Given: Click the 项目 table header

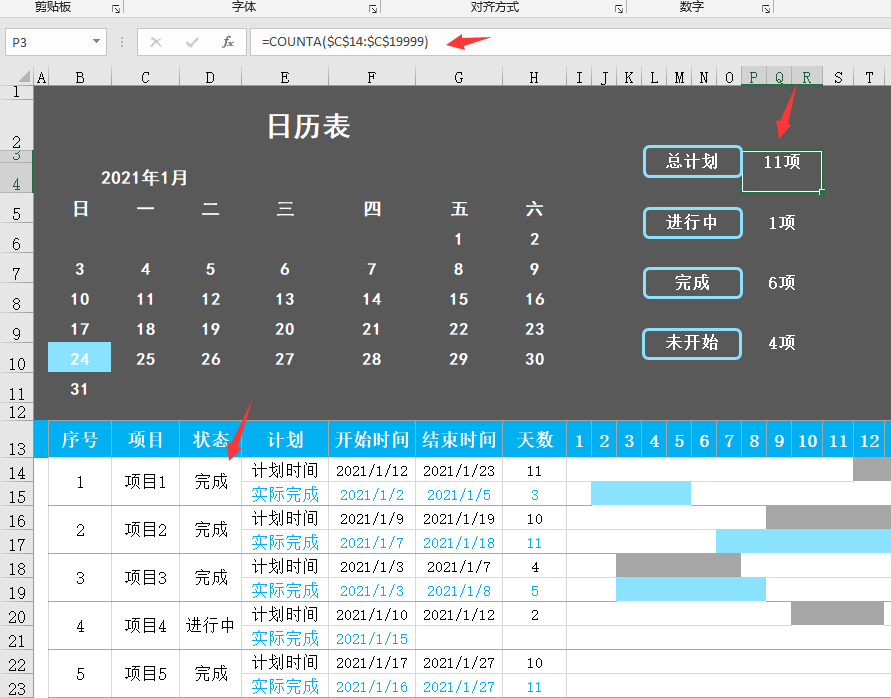Looking at the screenshot, I should click(145, 439).
